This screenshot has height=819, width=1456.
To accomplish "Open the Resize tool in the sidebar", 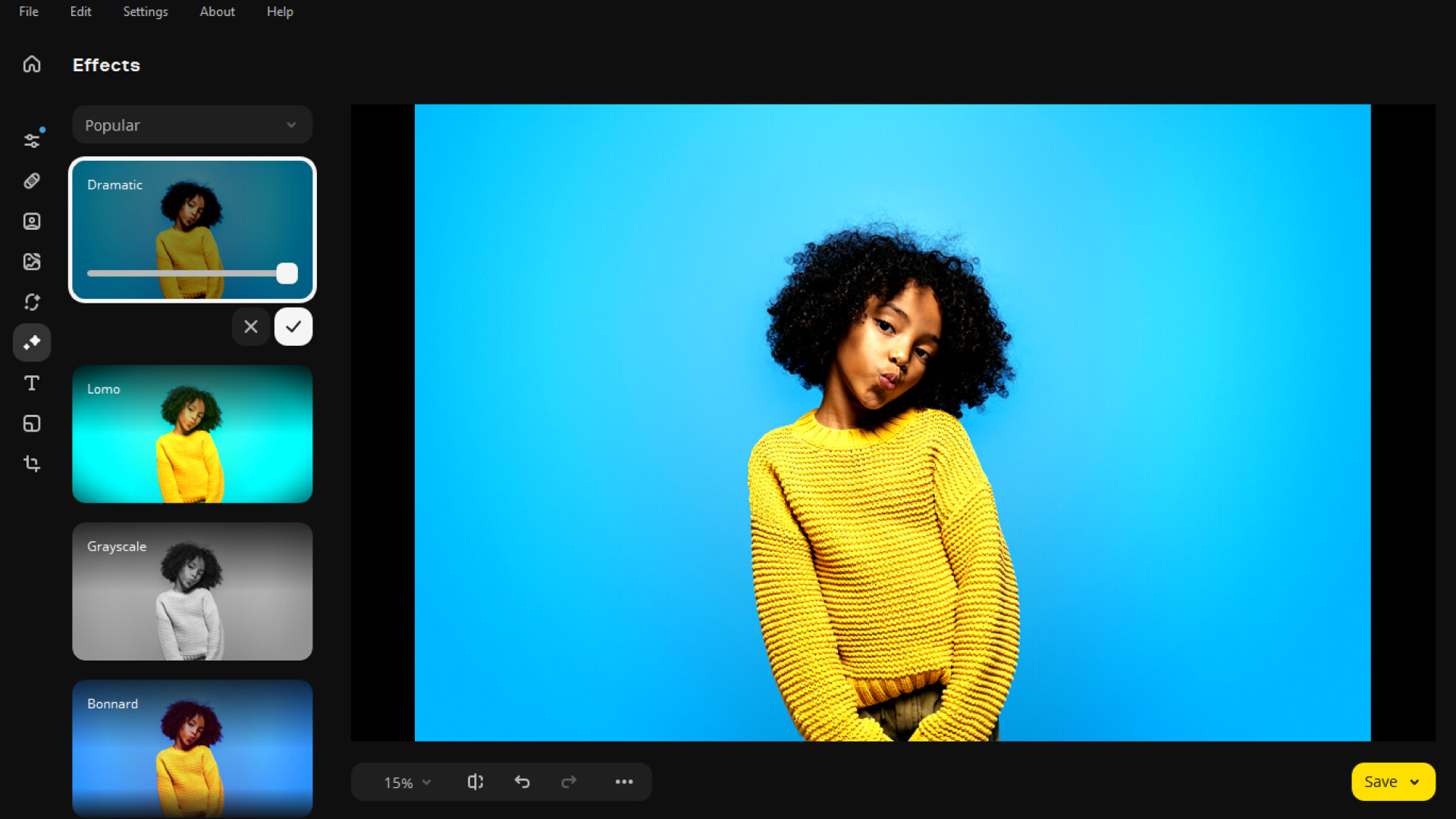I will (x=32, y=423).
